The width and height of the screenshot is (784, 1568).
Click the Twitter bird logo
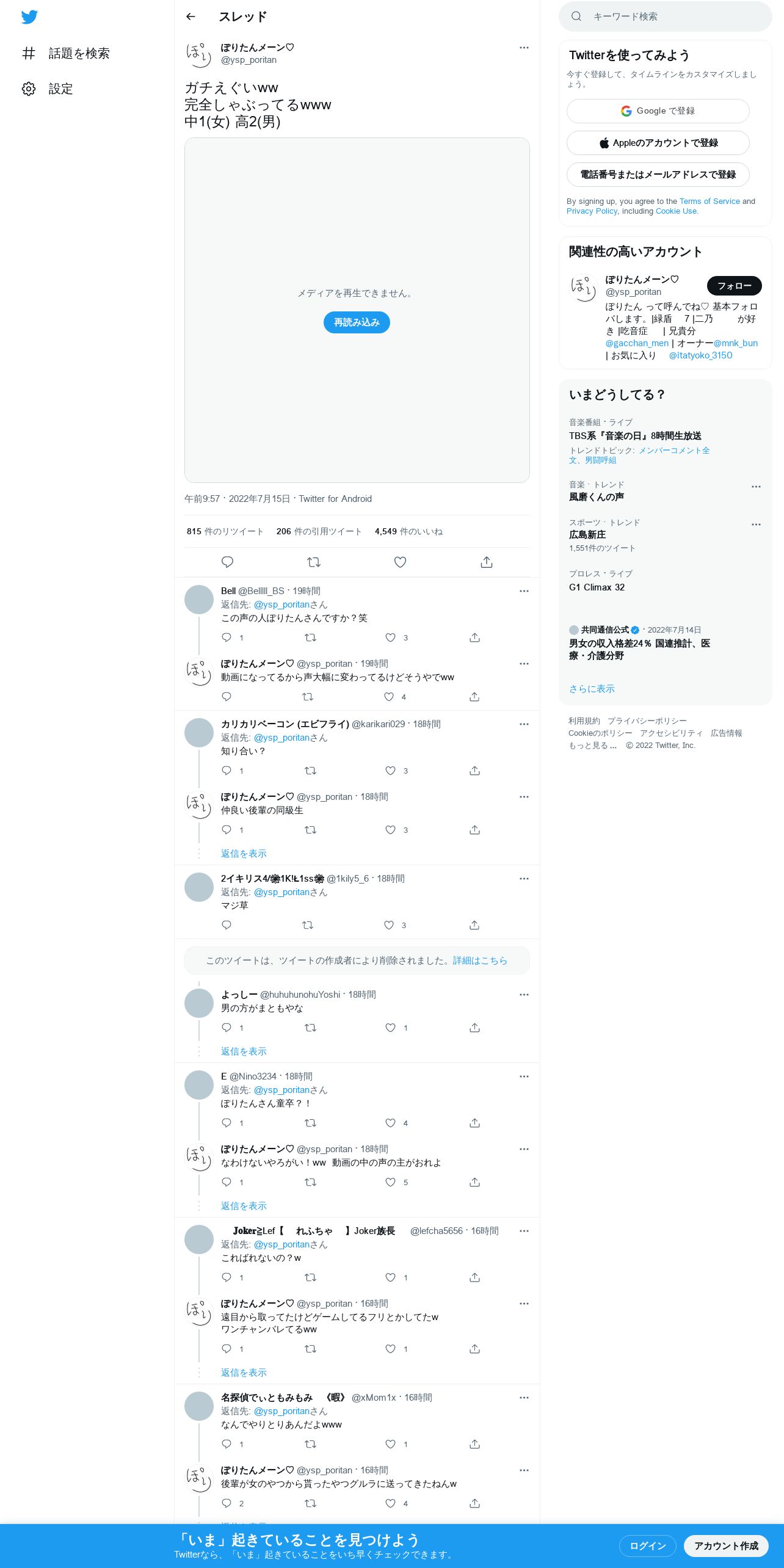click(x=29, y=17)
